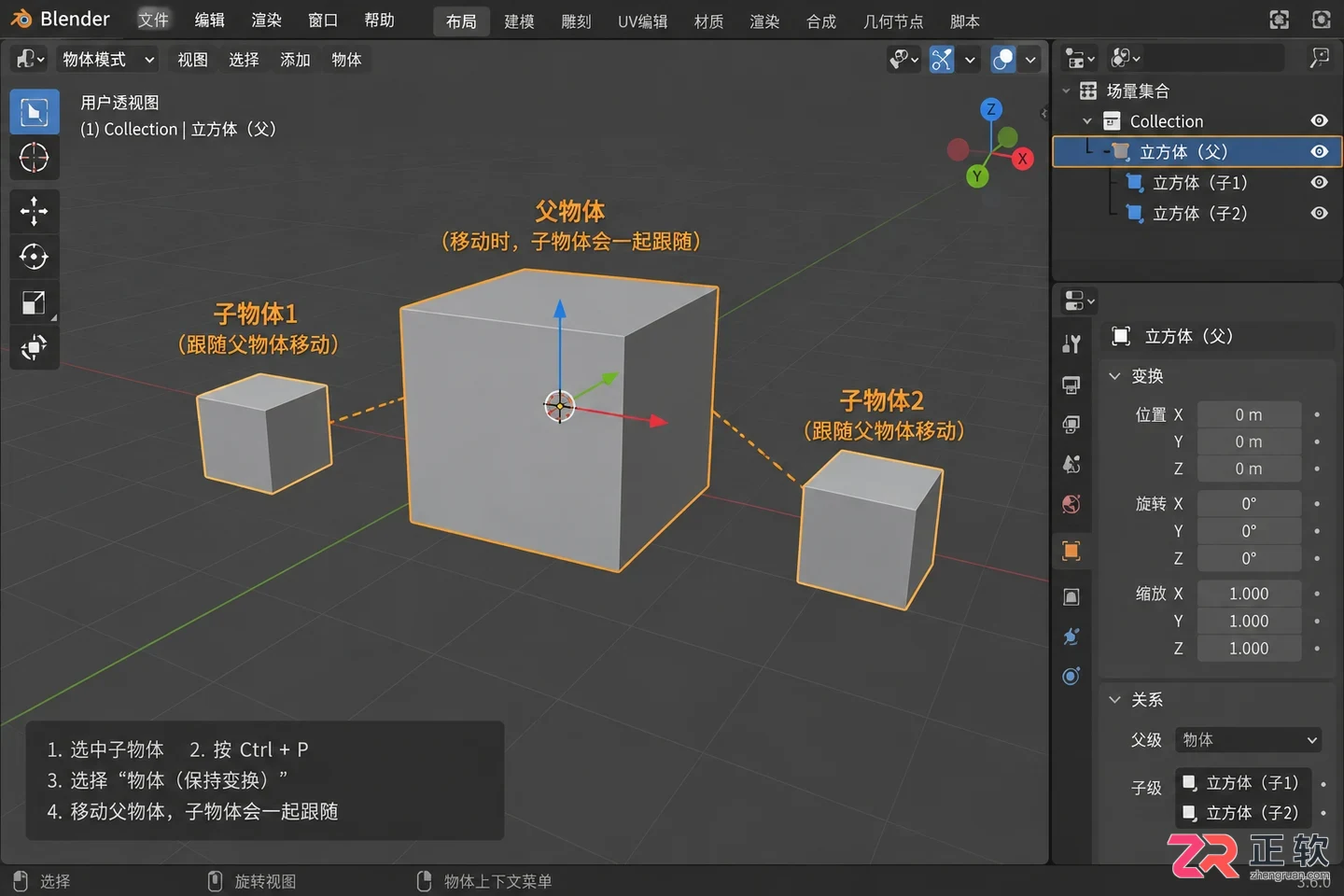Open the Render properties tab icon
1344x896 pixels.
pyautogui.click(x=1071, y=385)
